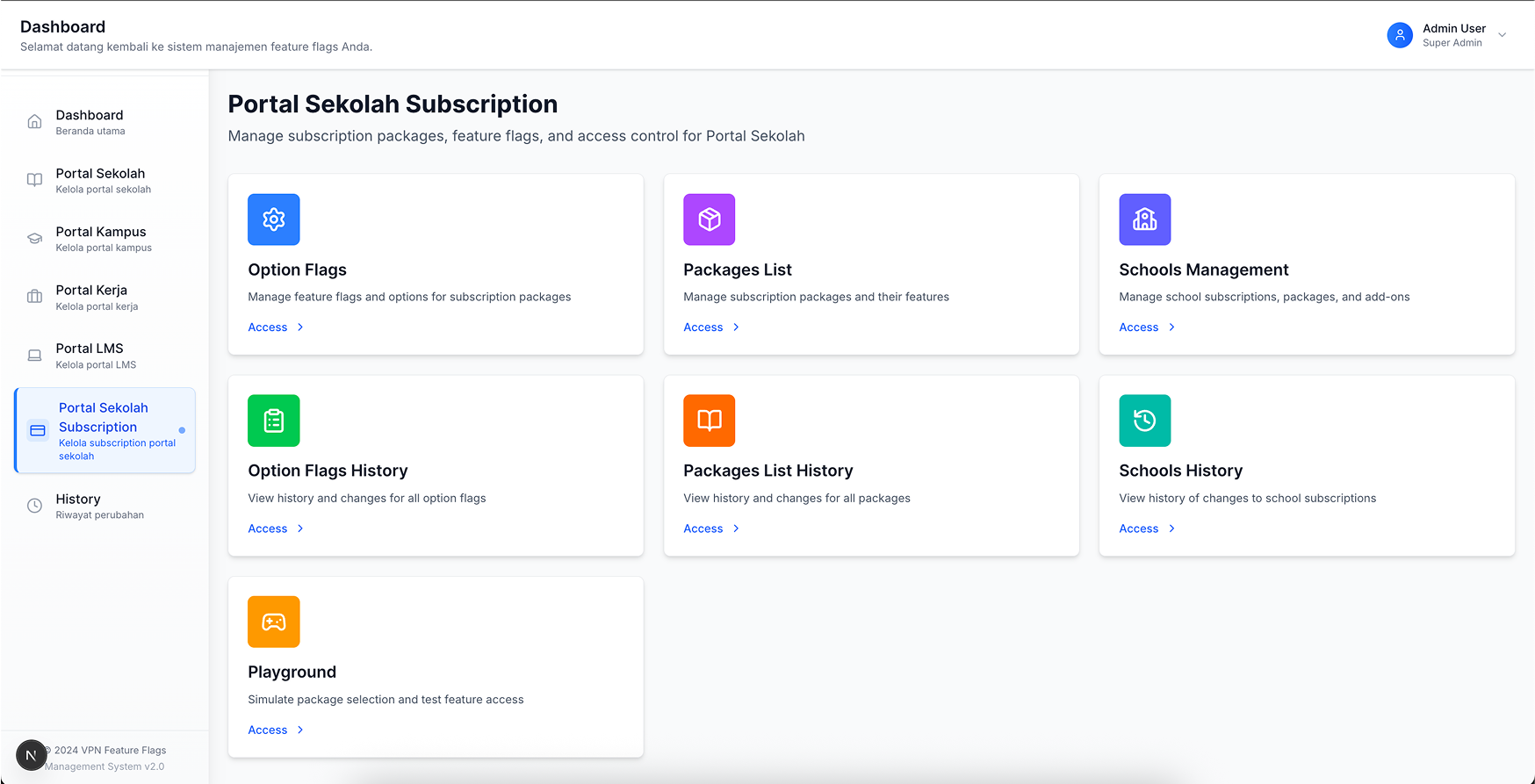Click the Schools Management building icon
Viewport: 1535px width, 784px height.
pyautogui.click(x=1145, y=219)
